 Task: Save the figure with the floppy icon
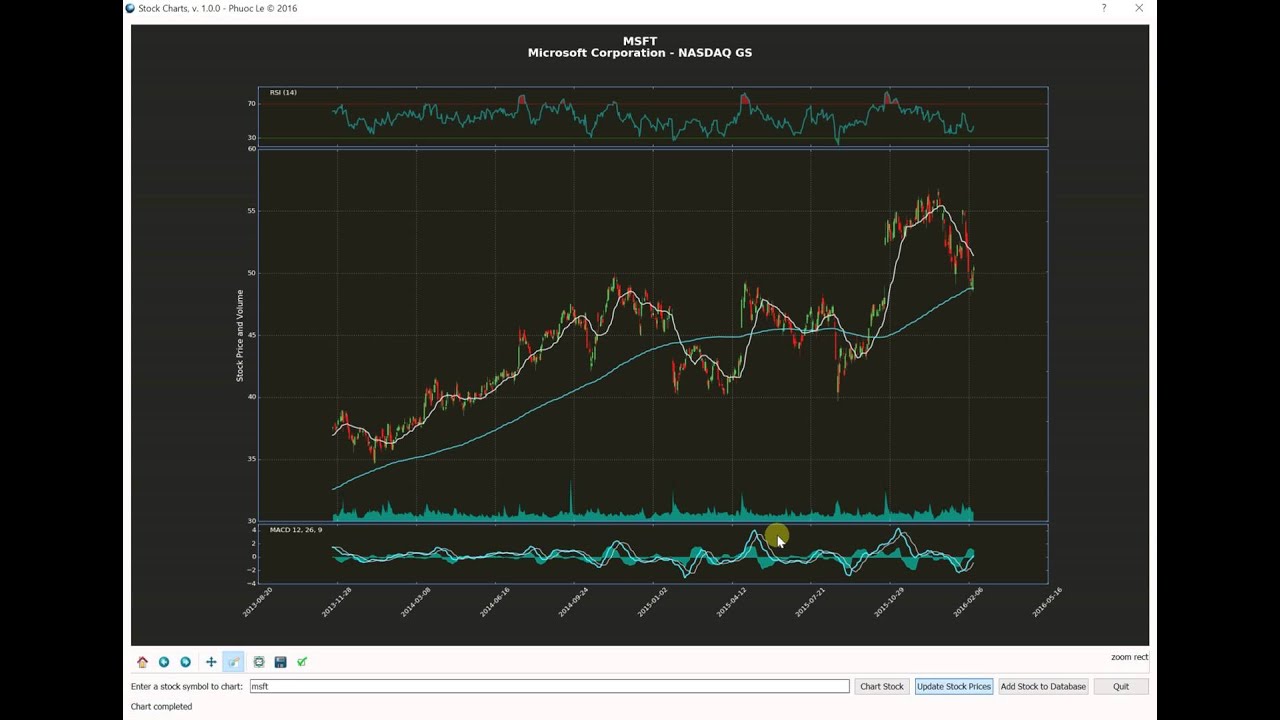pos(280,662)
